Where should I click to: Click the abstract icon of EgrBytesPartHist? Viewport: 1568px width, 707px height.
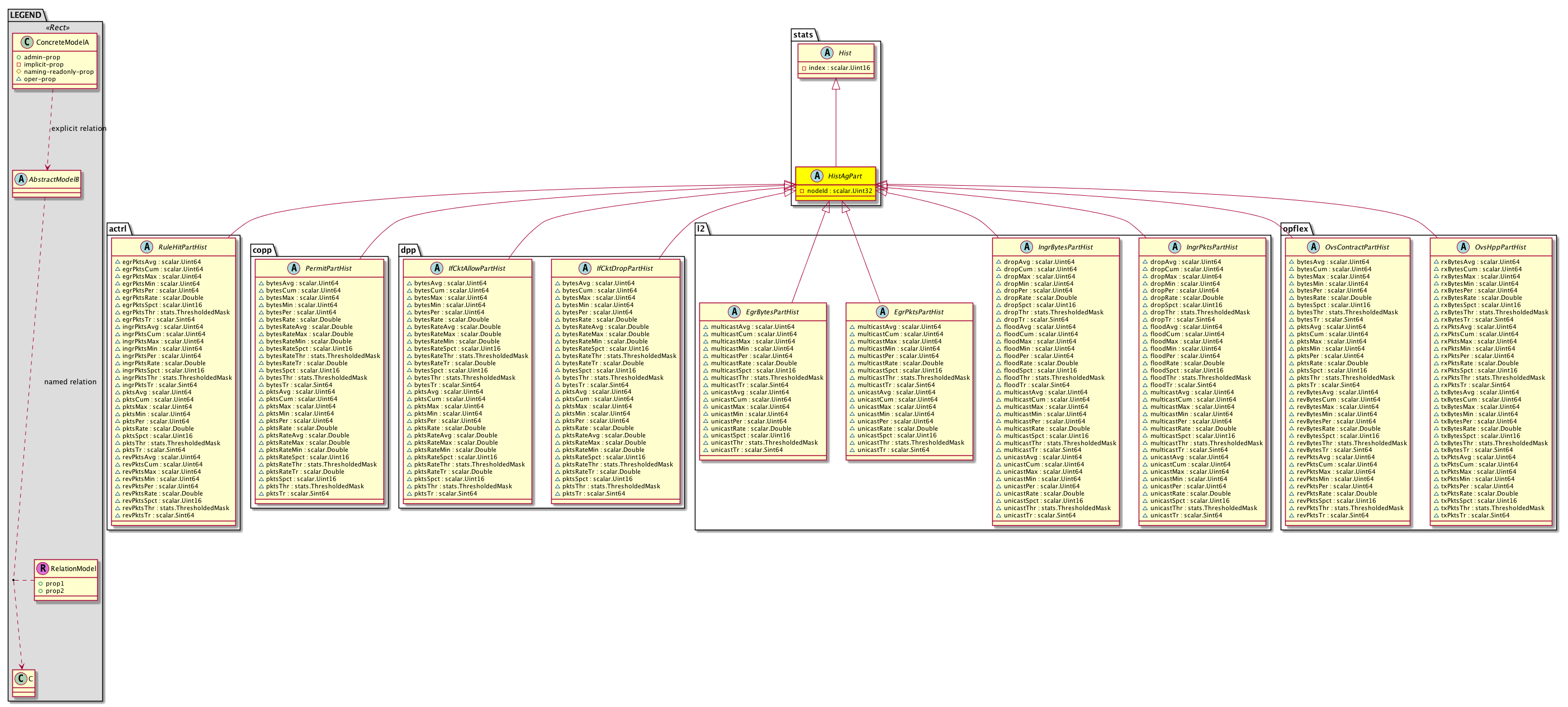[x=733, y=312]
